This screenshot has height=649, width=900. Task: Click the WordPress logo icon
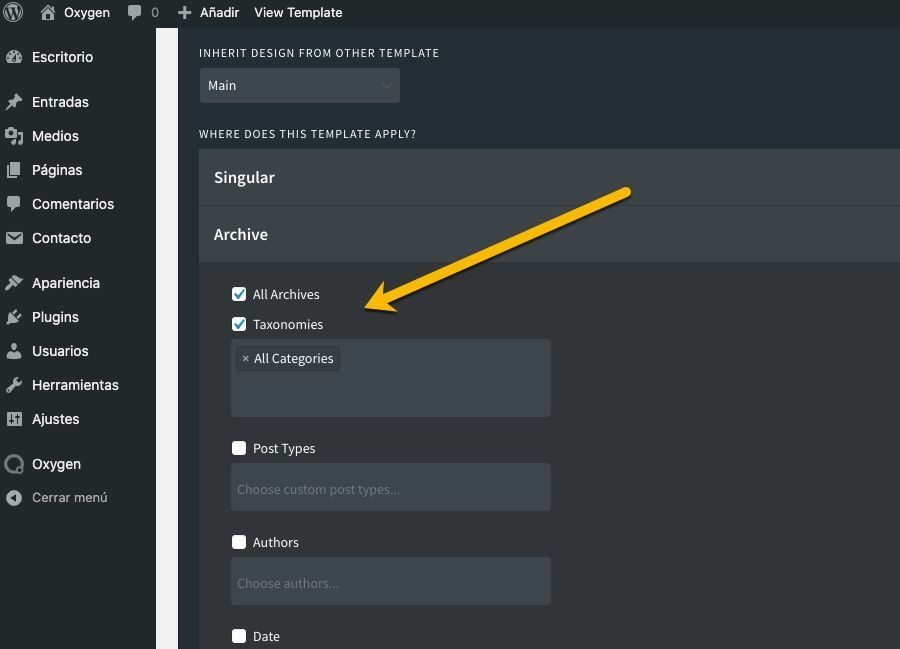[13, 13]
